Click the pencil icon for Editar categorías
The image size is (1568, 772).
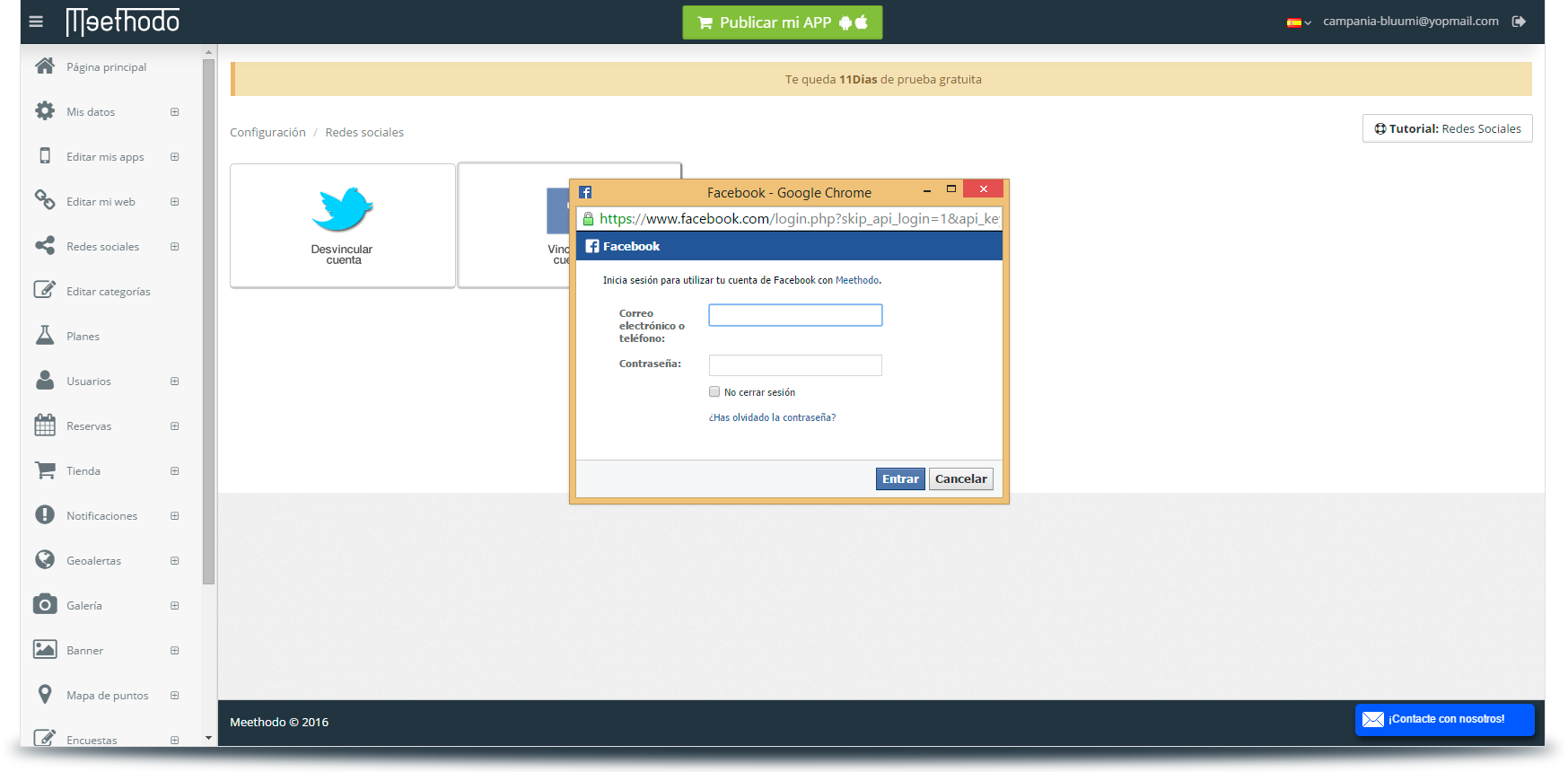click(x=45, y=289)
